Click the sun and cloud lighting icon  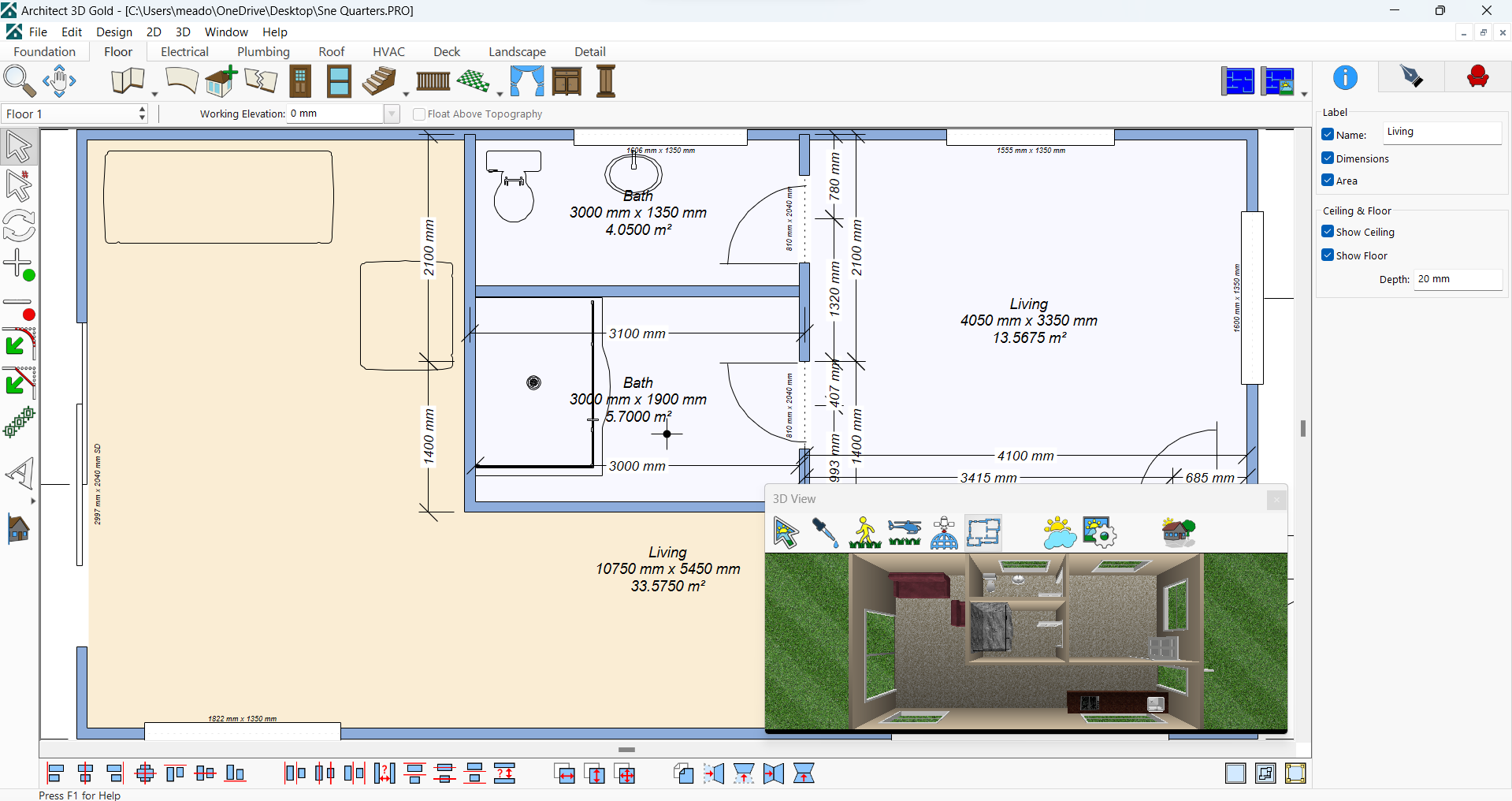(x=1059, y=533)
